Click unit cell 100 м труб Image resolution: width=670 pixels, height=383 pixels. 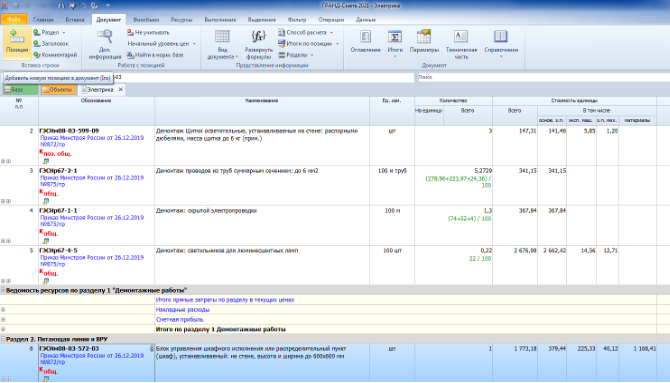click(392, 171)
